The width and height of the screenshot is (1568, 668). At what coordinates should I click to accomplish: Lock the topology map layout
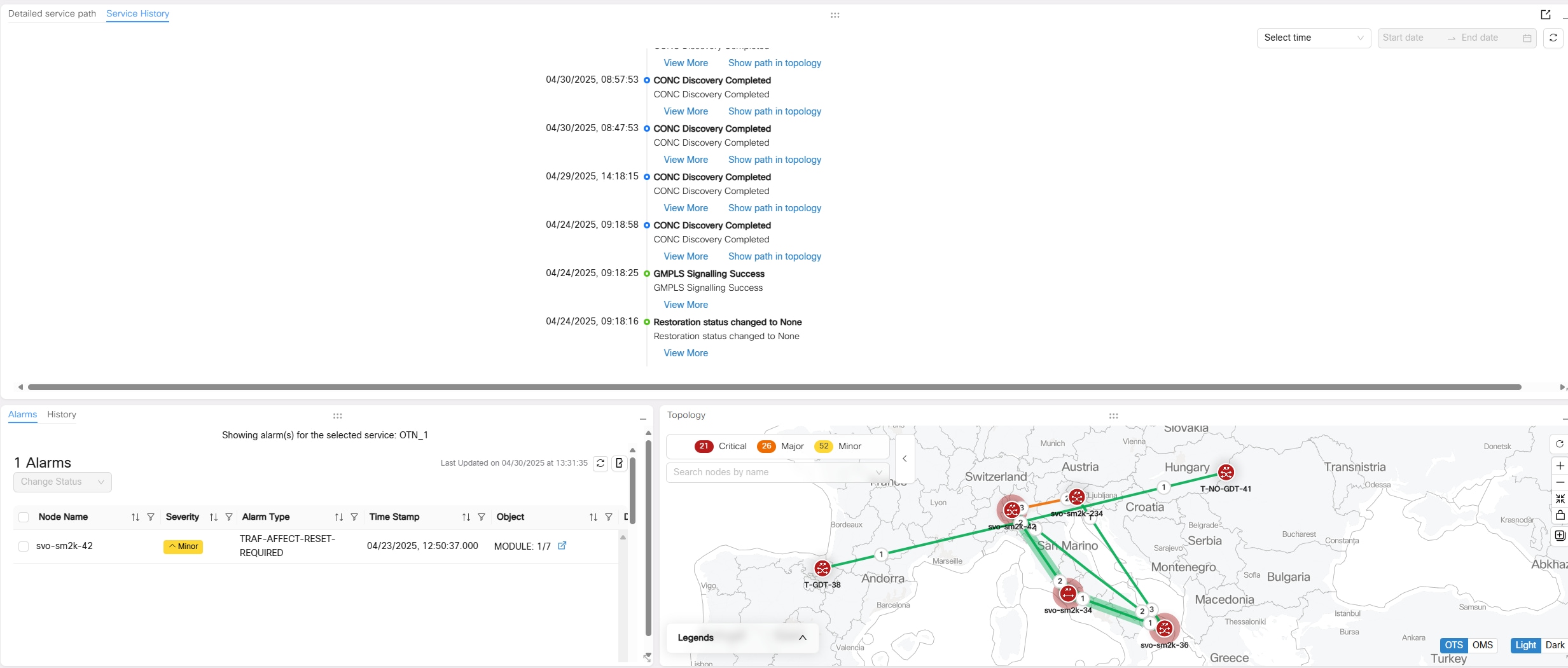(1560, 516)
